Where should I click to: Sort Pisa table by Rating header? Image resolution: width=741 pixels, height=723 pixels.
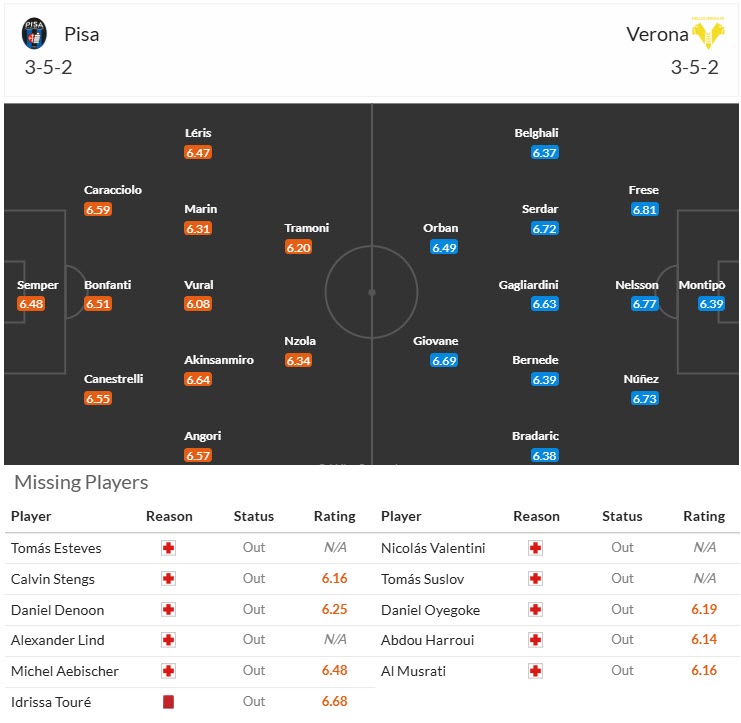(x=334, y=517)
